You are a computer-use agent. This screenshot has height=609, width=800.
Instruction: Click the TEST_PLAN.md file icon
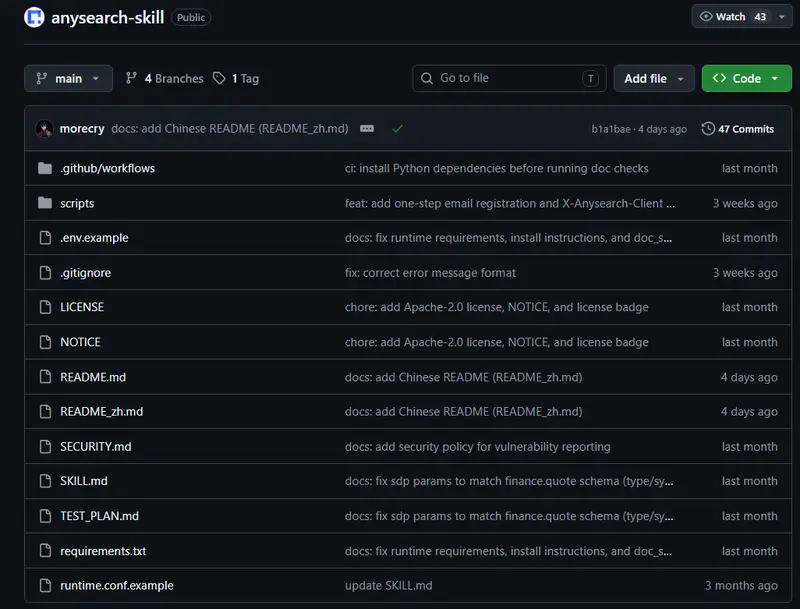pos(45,516)
